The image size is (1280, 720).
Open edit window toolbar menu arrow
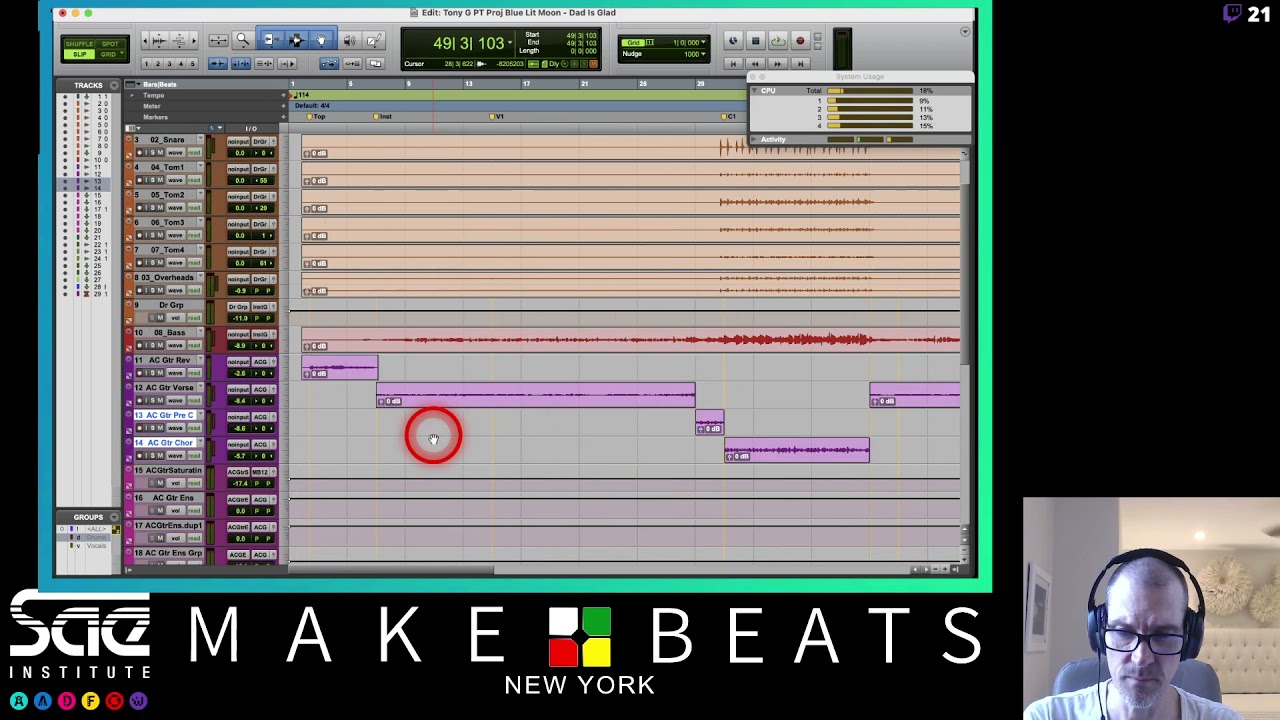(x=964, y=32)
